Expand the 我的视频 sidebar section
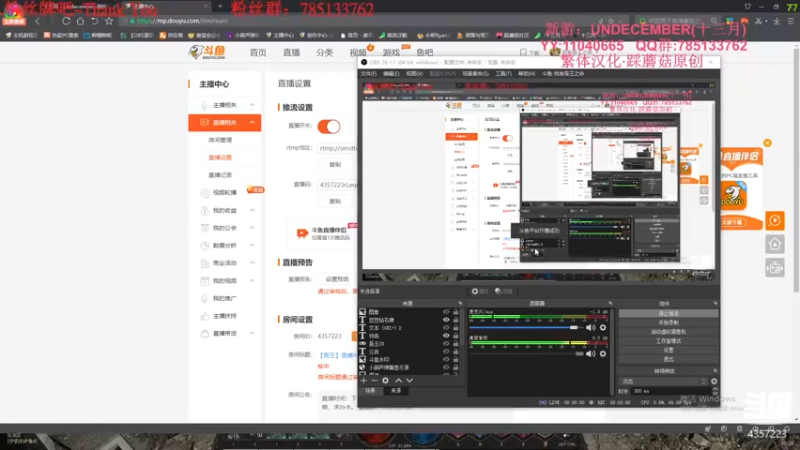 pos(252,281)
